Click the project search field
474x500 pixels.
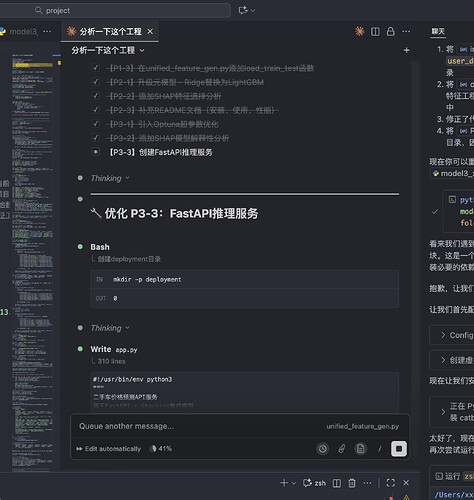click(115, 10)
